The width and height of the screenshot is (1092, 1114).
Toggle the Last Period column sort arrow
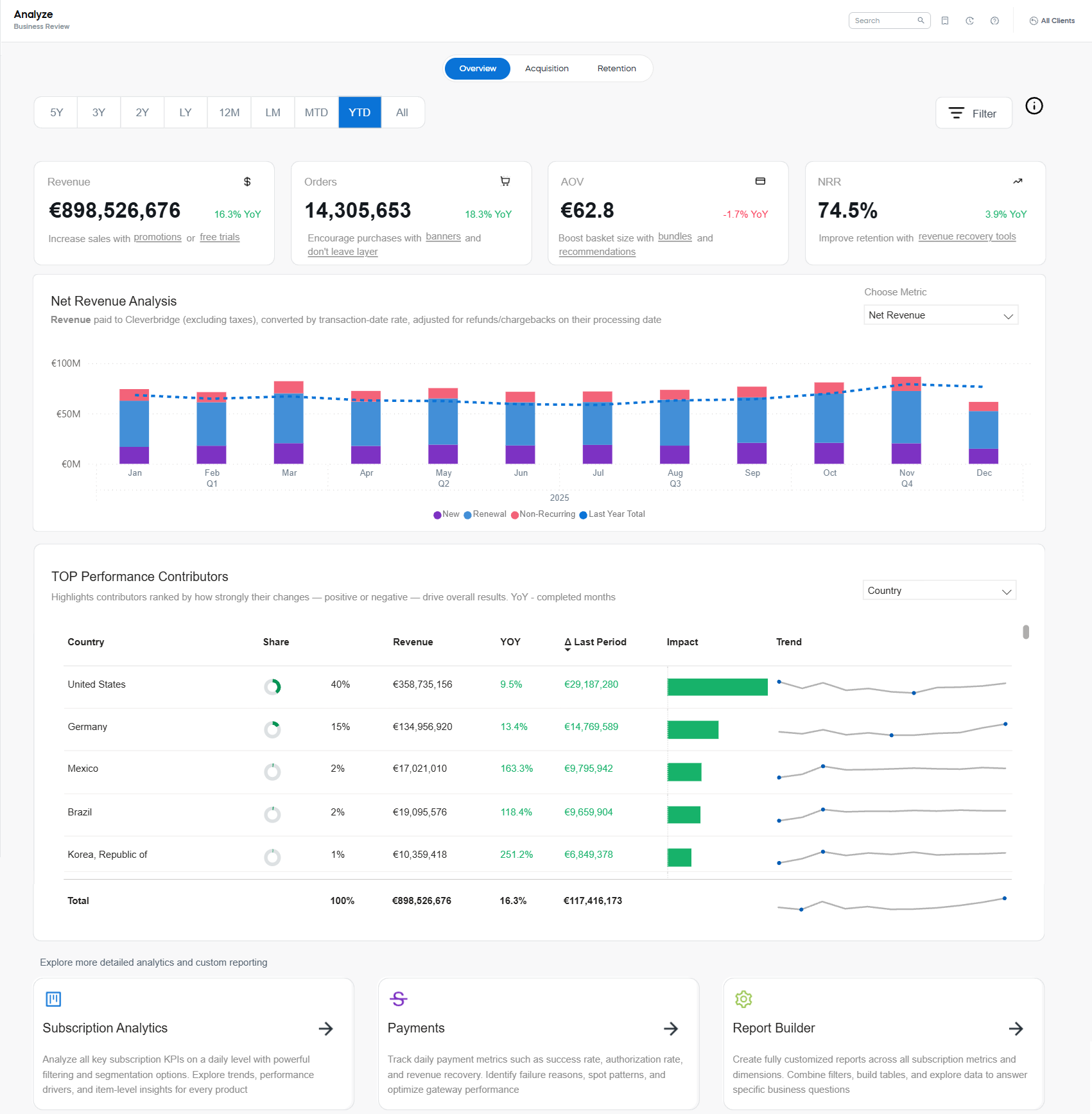click(568, 648)
